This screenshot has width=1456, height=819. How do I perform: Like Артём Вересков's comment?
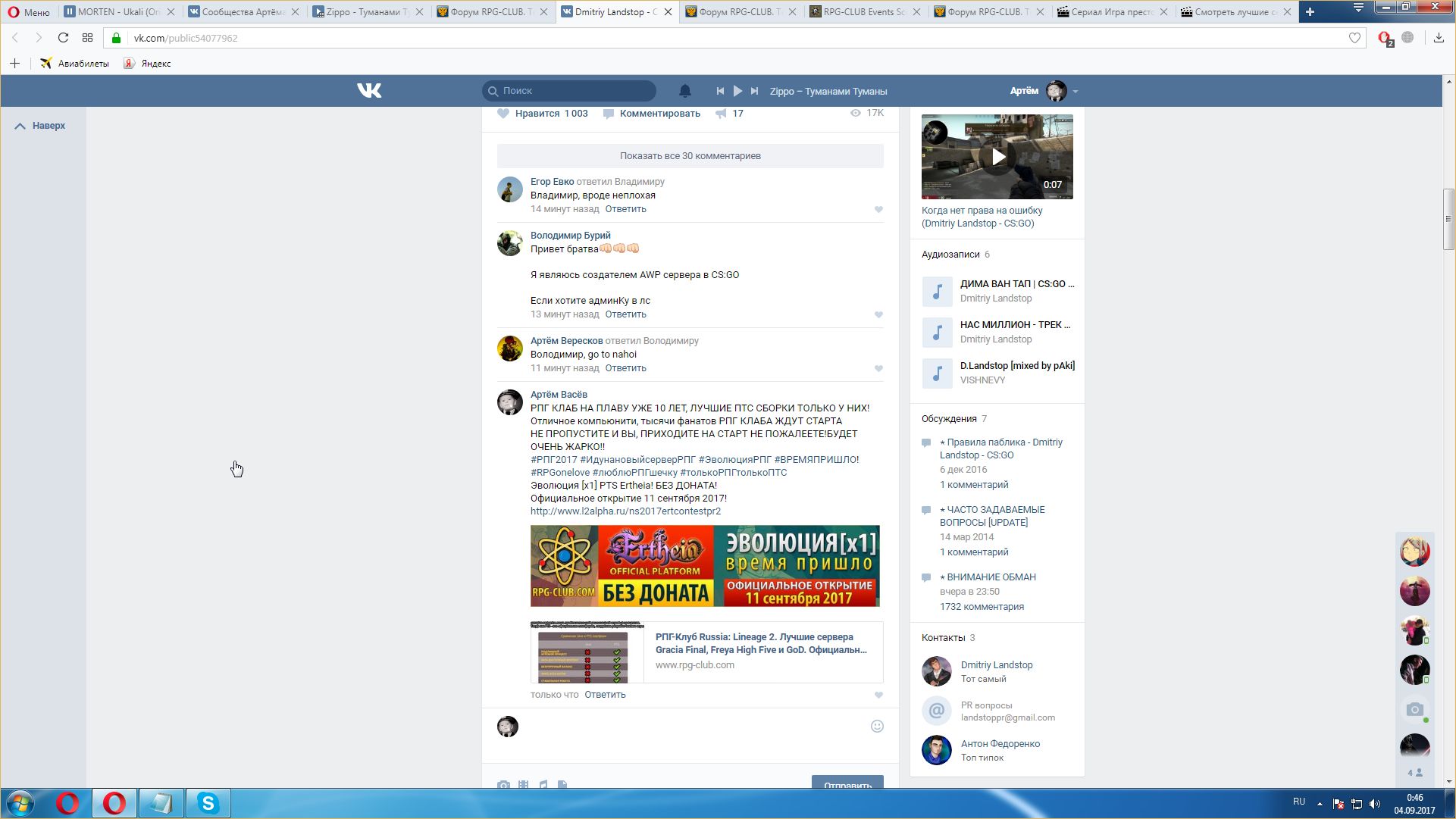click(x=878, y=369)
